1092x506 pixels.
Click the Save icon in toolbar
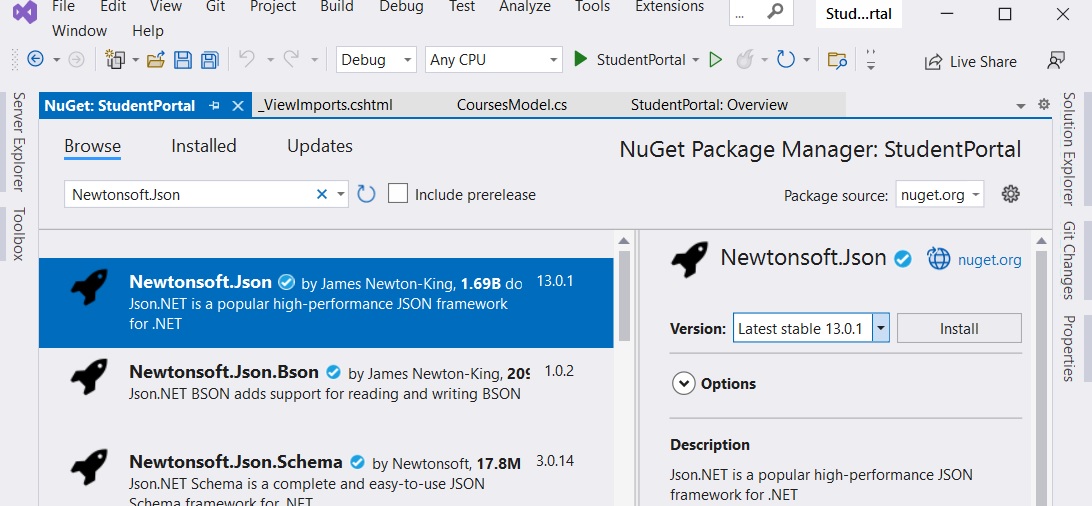(x=182, y=60)
